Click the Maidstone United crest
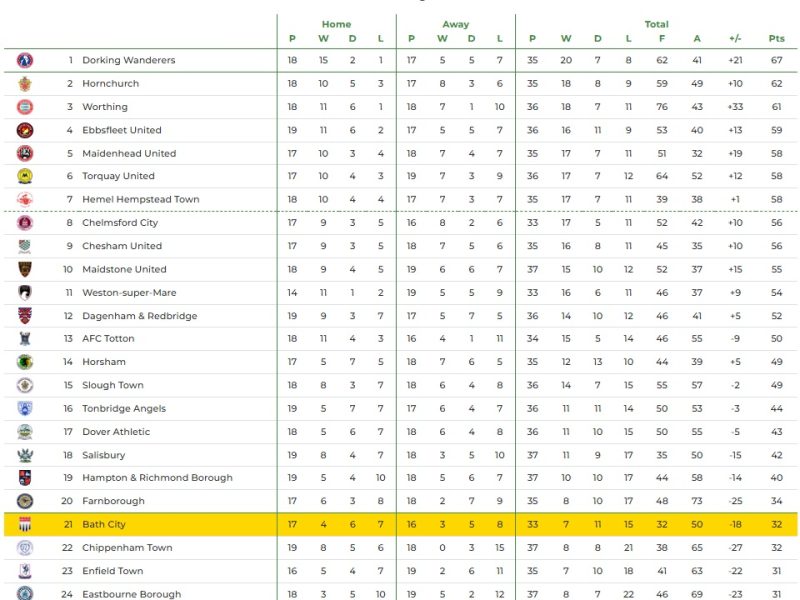The width and height of the screenshot is (800, 600). (25, 269)
